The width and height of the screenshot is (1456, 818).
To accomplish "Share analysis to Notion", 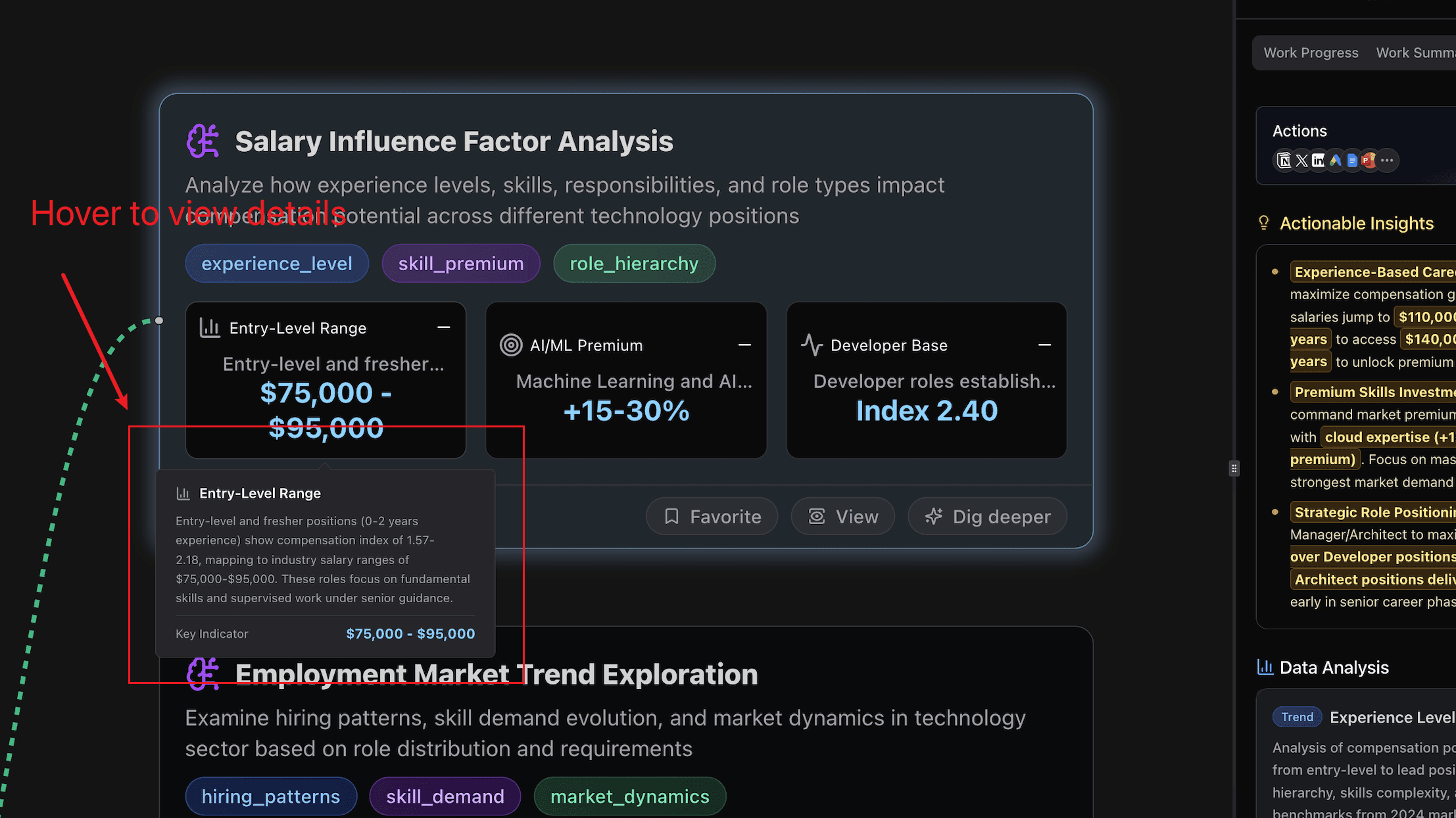I will [x=1284, y=160].
